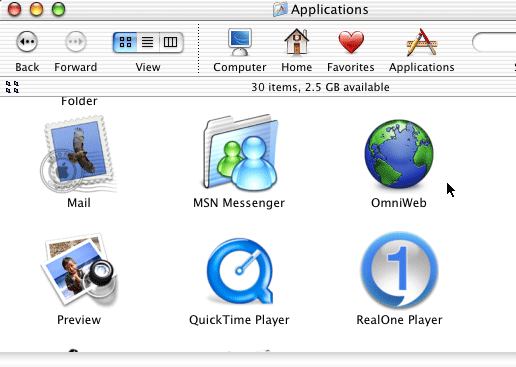The height and width of the screenshot is (367, 516).
Task: Click the Mail label text
Action: pyautogui.click(x=79, y=203)
